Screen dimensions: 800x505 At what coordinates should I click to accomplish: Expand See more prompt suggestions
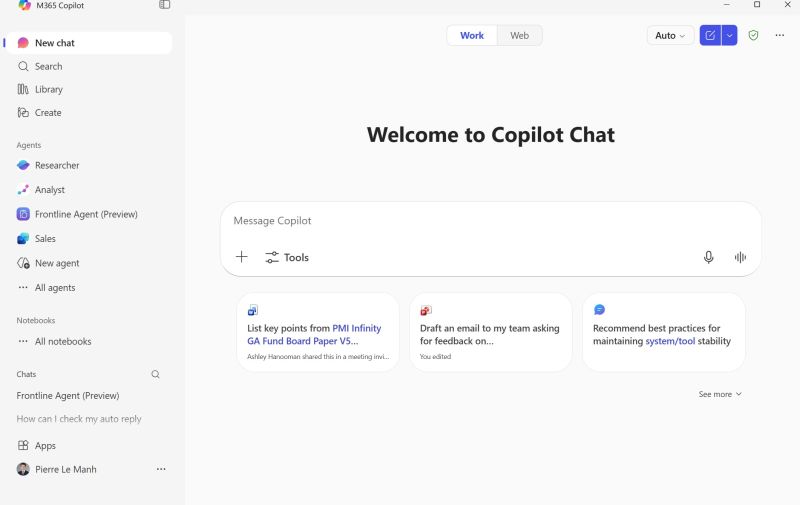[720, 394]
